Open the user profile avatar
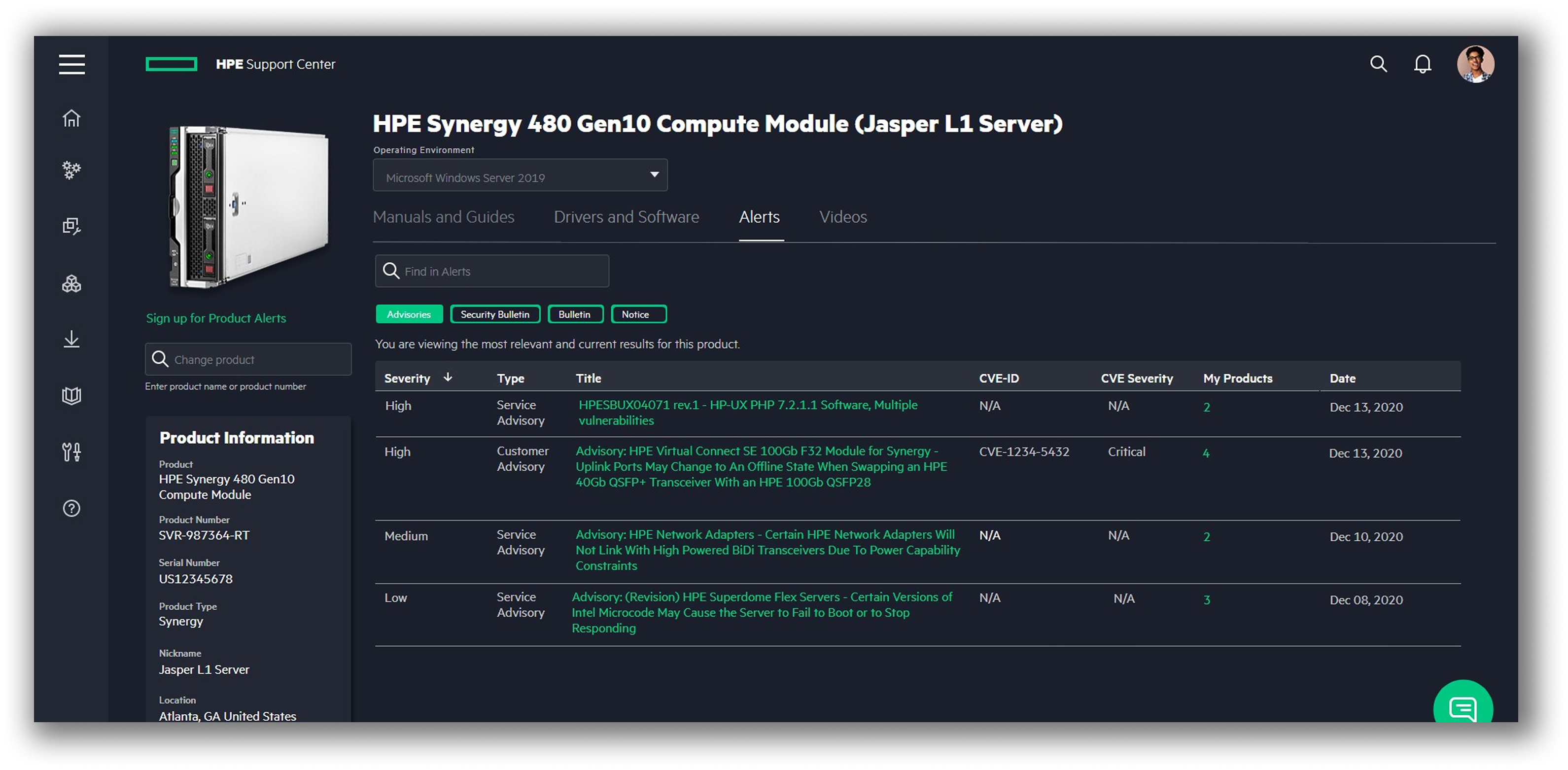 [x=1475, y=64]
